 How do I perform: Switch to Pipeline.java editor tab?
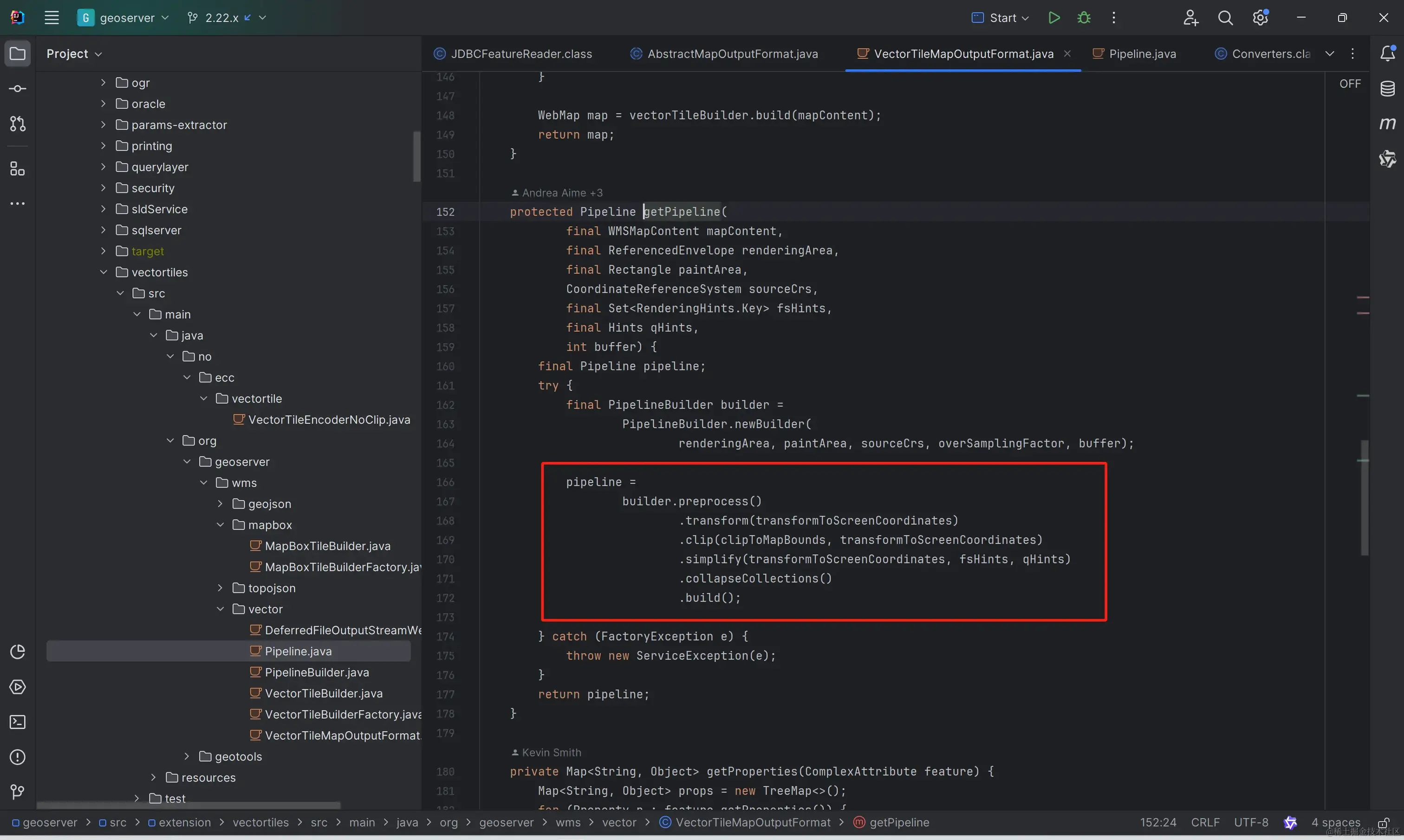(x=1134, y=54)
